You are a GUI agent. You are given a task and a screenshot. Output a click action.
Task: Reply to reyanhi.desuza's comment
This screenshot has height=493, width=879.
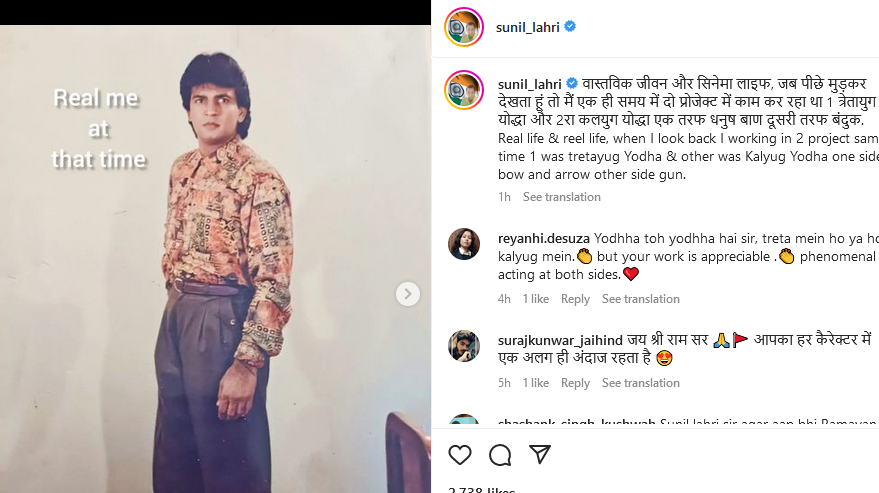pyautogui.click(x=575, y=299)
